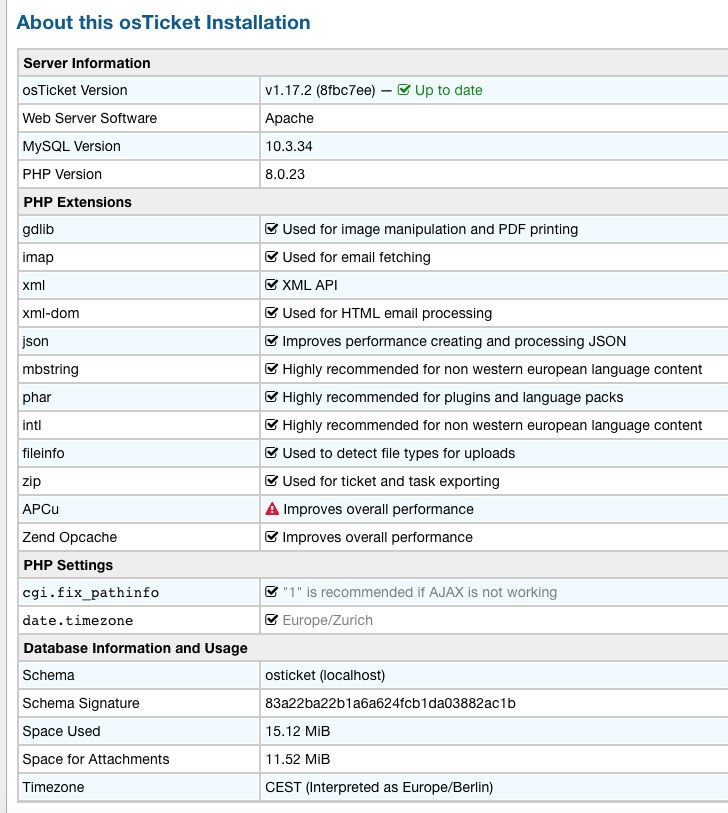Click the PHP Extensions section header

[x=77, y=202]
